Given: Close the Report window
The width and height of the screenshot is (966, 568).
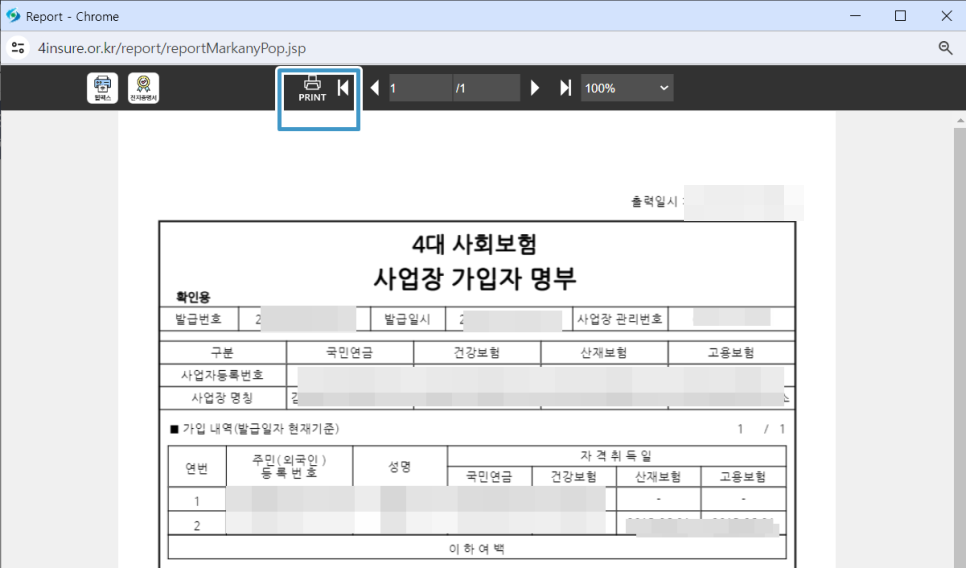Looking at the screenshot, I should 946,15.
